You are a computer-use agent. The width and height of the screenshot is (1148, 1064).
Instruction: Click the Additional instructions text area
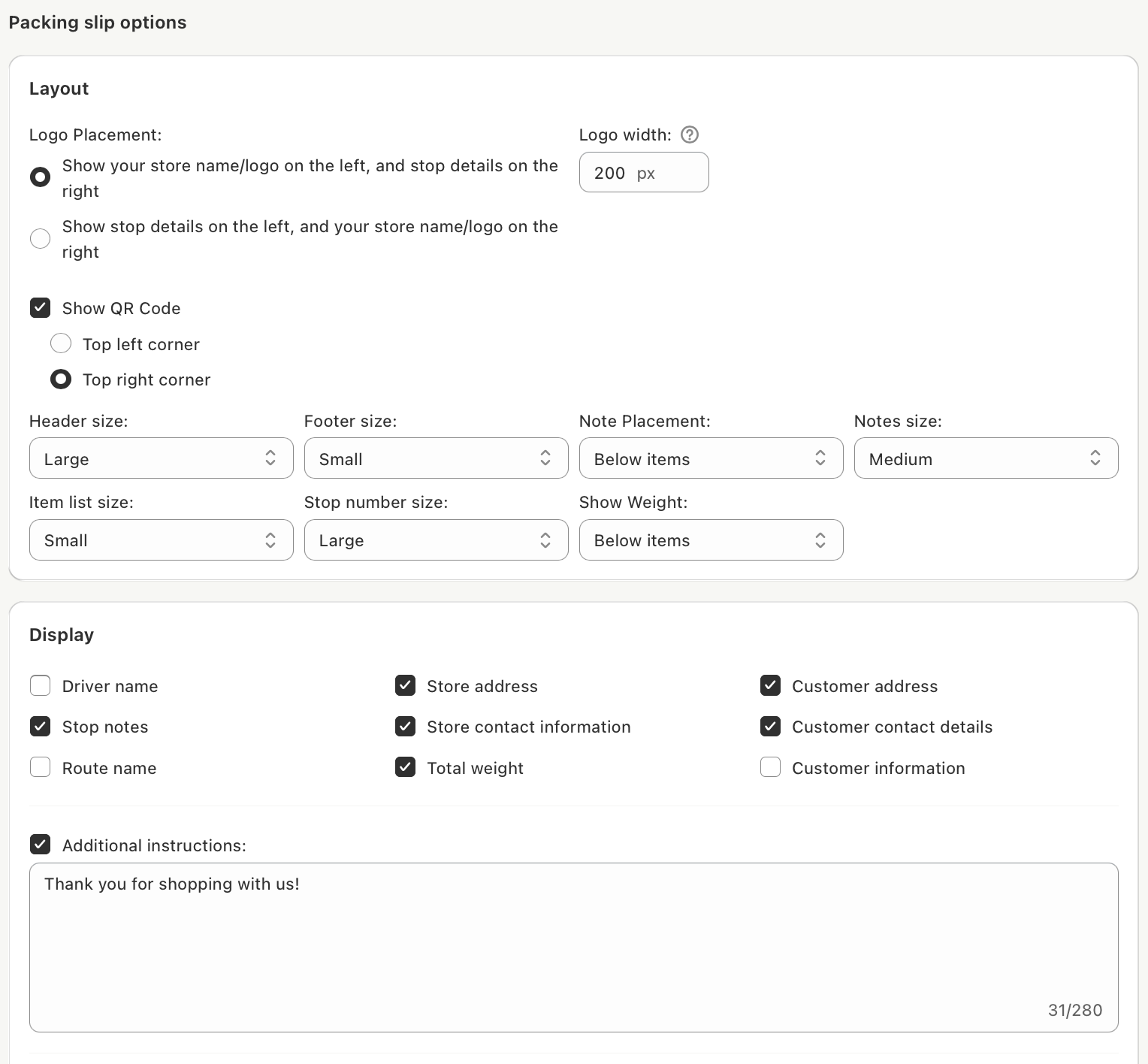click(x=573, y=947)
